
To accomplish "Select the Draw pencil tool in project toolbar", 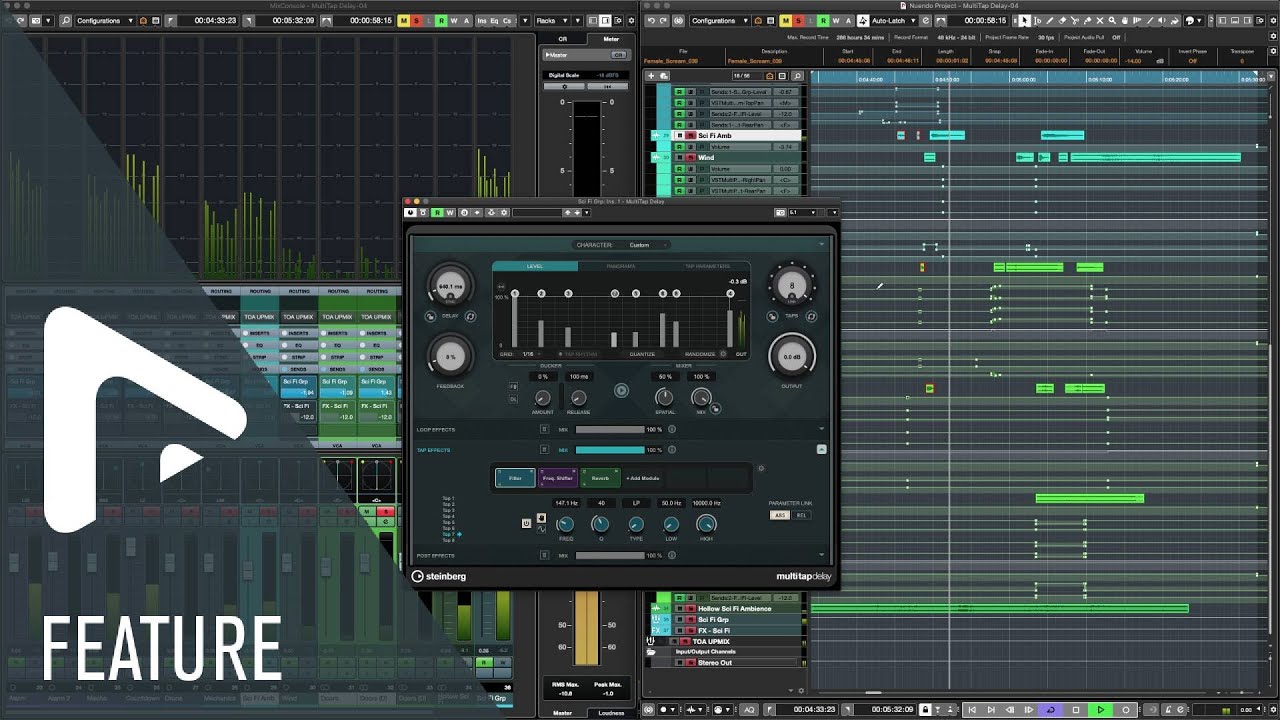I will tap(1050, 20).
